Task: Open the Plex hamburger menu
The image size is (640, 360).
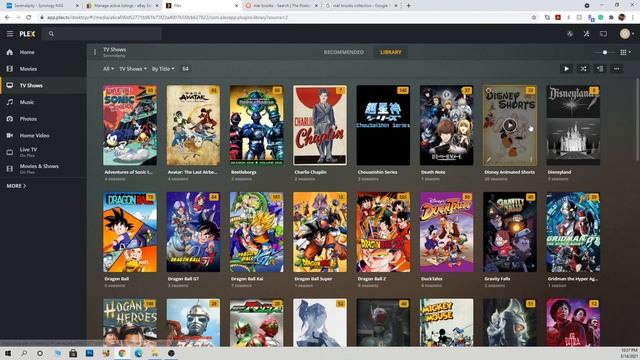Action: (x=10, y=34)
